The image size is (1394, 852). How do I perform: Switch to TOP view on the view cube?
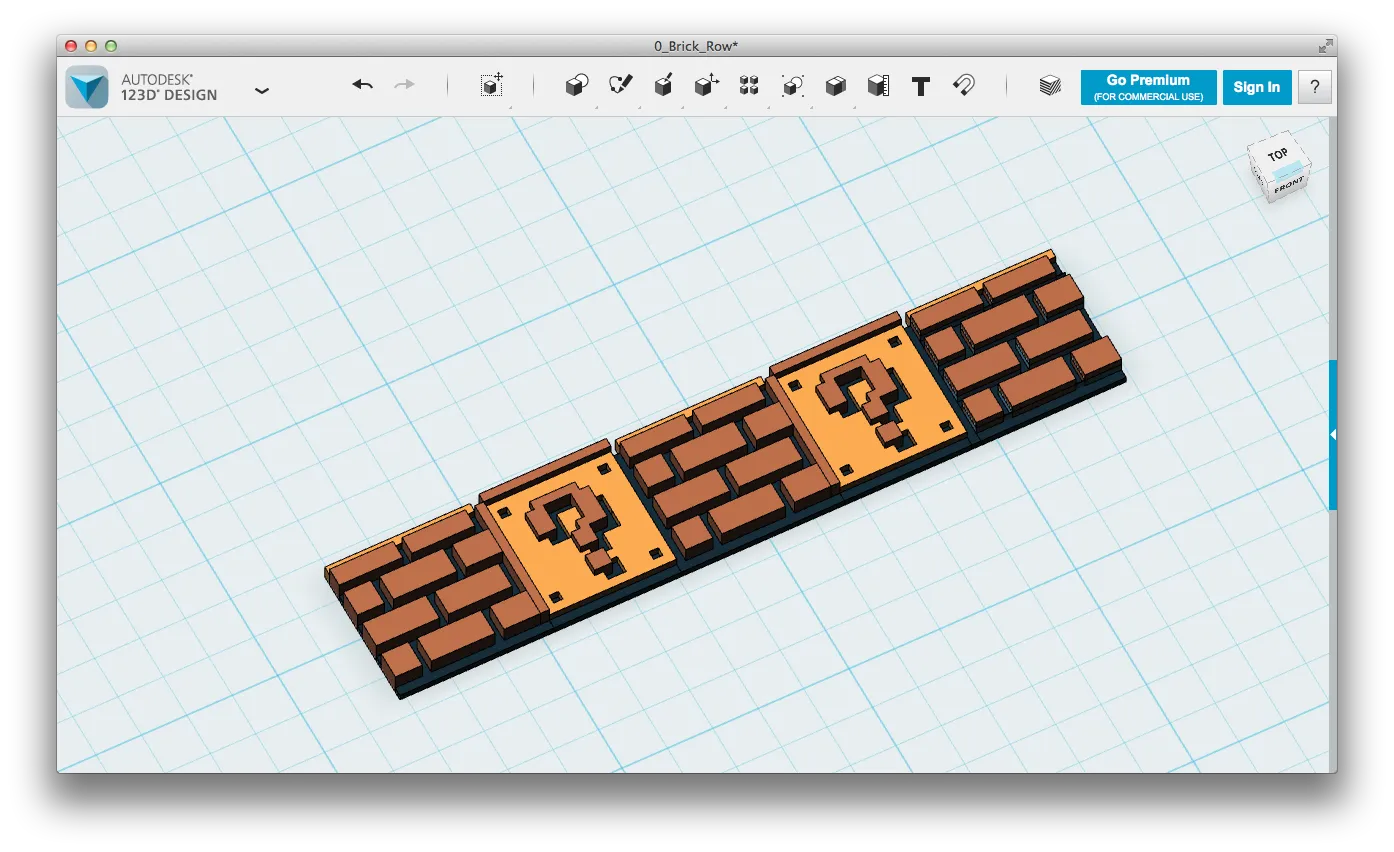1277,155
